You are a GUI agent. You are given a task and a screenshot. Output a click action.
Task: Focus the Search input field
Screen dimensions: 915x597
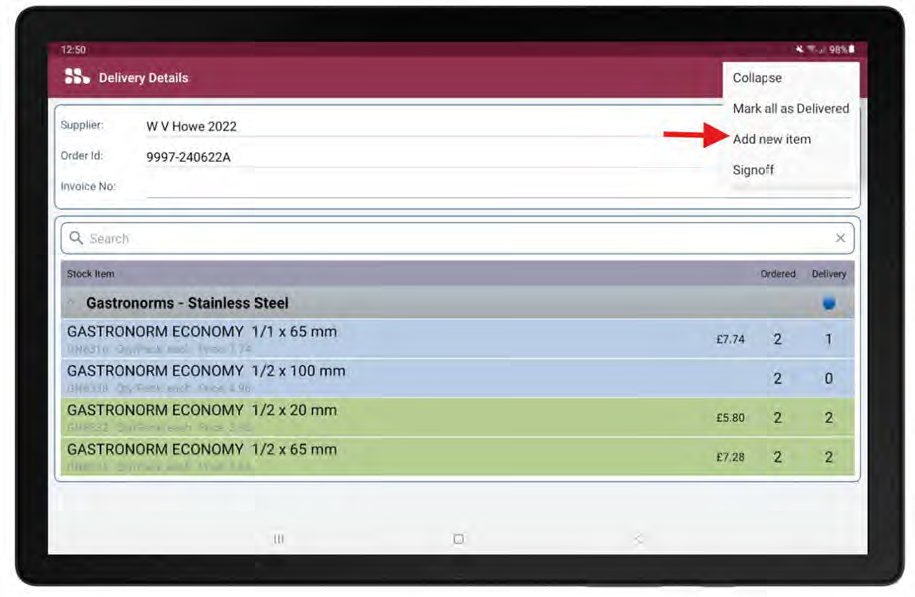click(x=450, y=239)
